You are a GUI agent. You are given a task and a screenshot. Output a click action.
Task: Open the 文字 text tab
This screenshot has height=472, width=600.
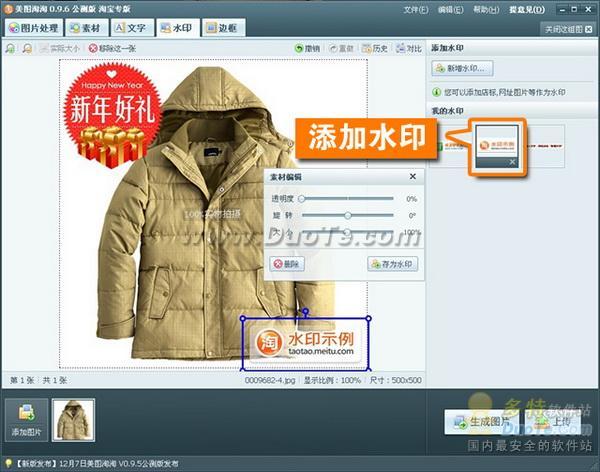point(132,28)
